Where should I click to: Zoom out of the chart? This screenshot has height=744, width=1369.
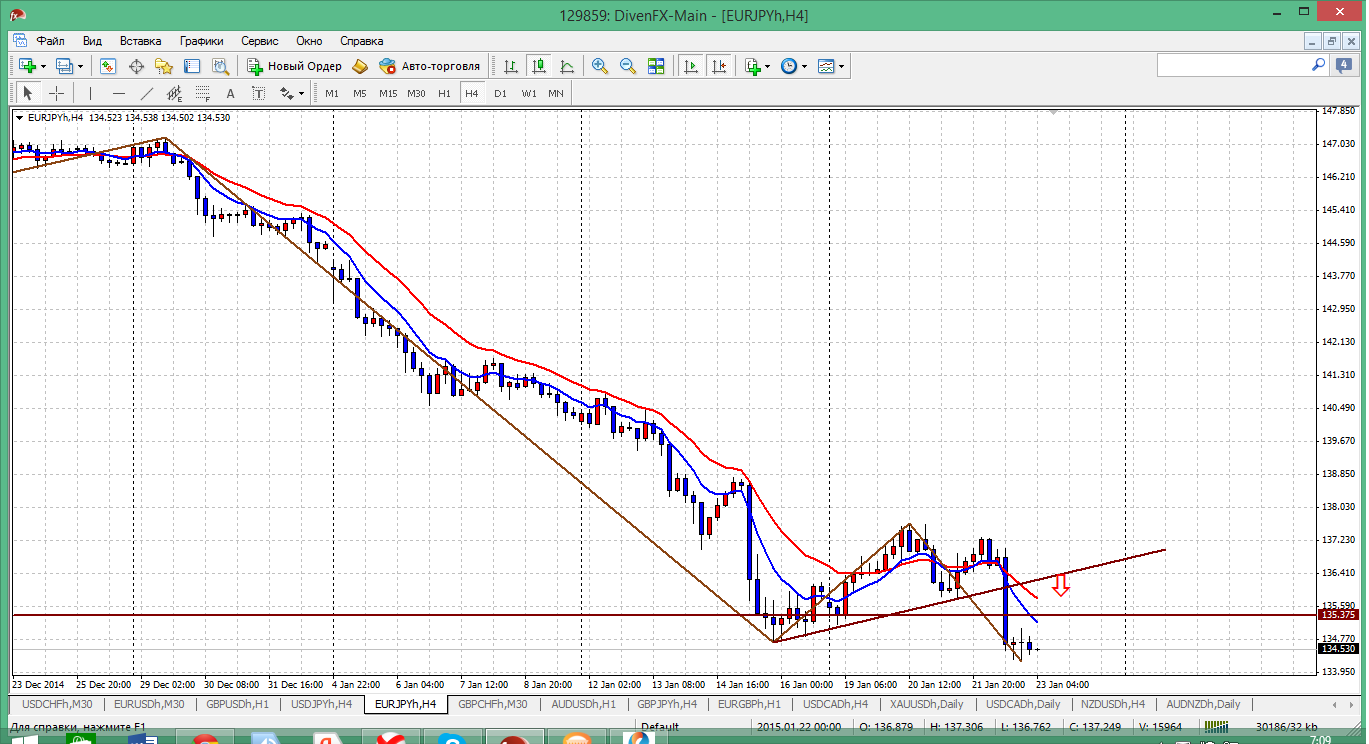628,66
